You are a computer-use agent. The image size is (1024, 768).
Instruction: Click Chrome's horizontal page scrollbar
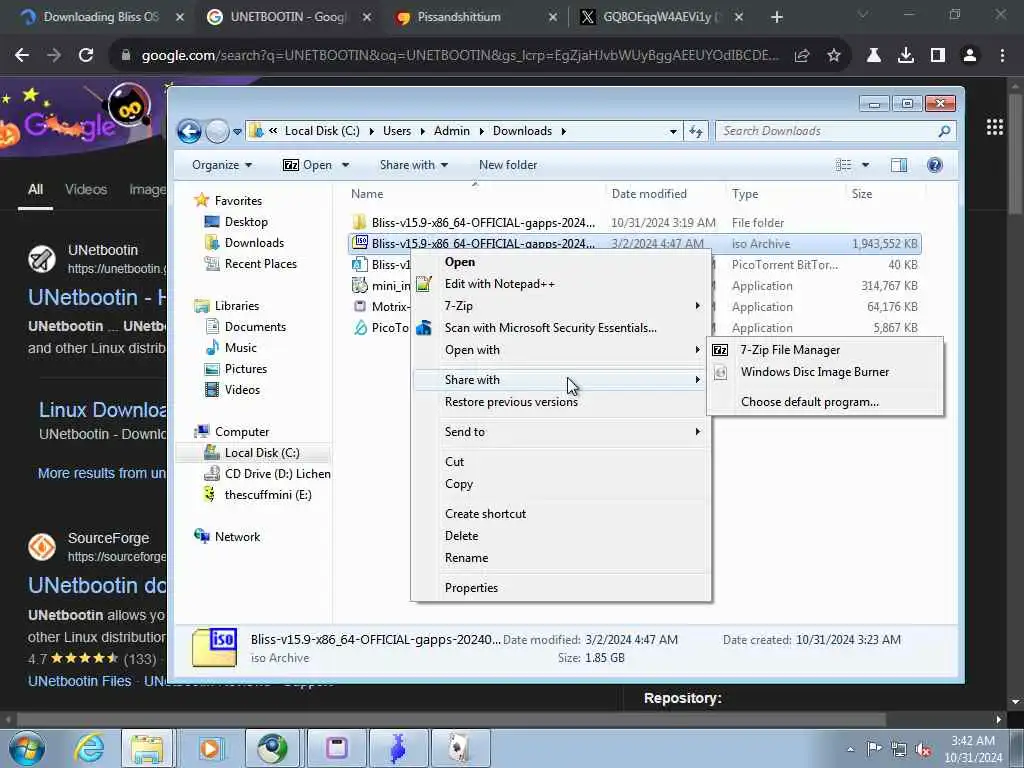(x=451, y=719)
